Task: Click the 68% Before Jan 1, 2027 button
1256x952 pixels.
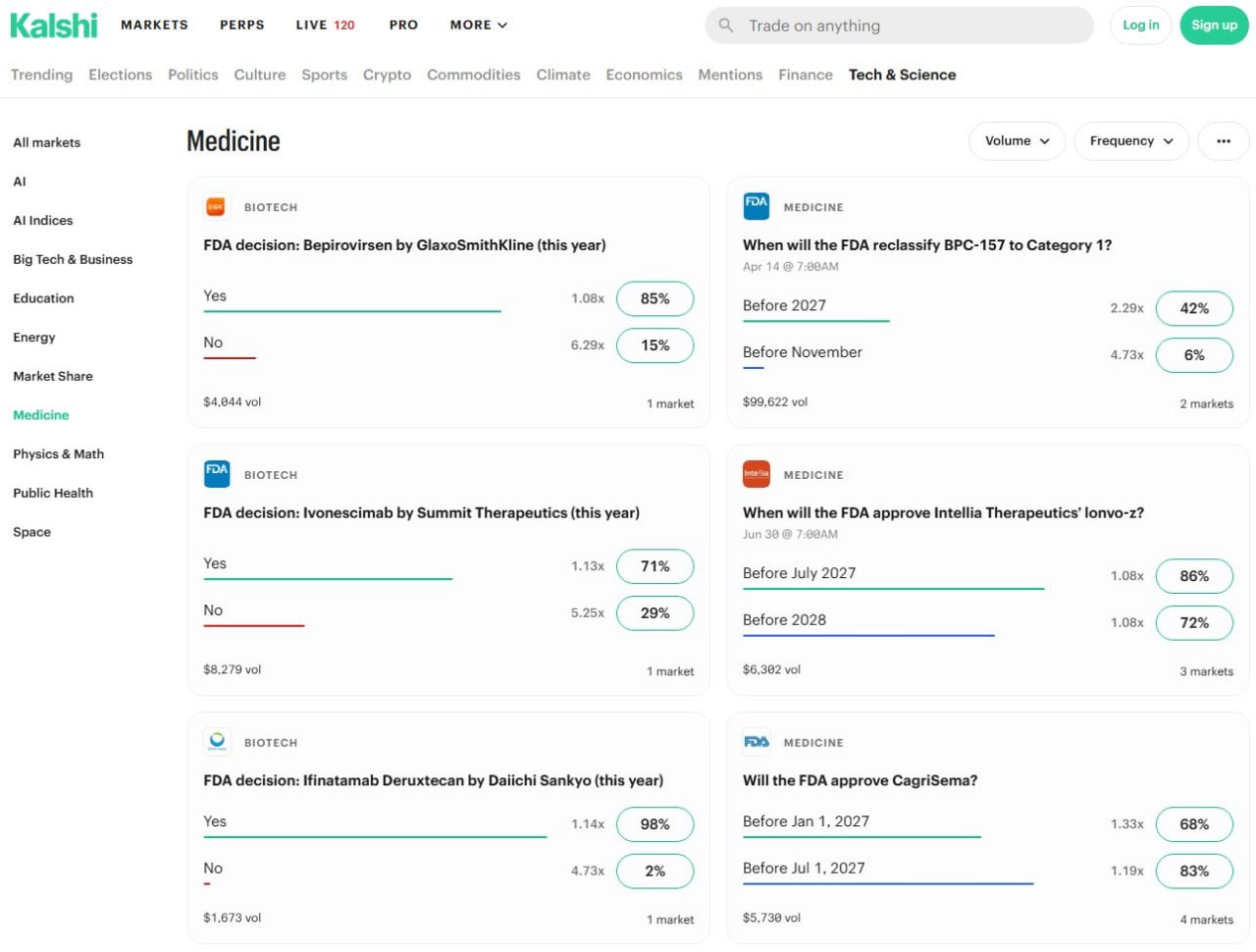Action: click(x=1194, y=824)
